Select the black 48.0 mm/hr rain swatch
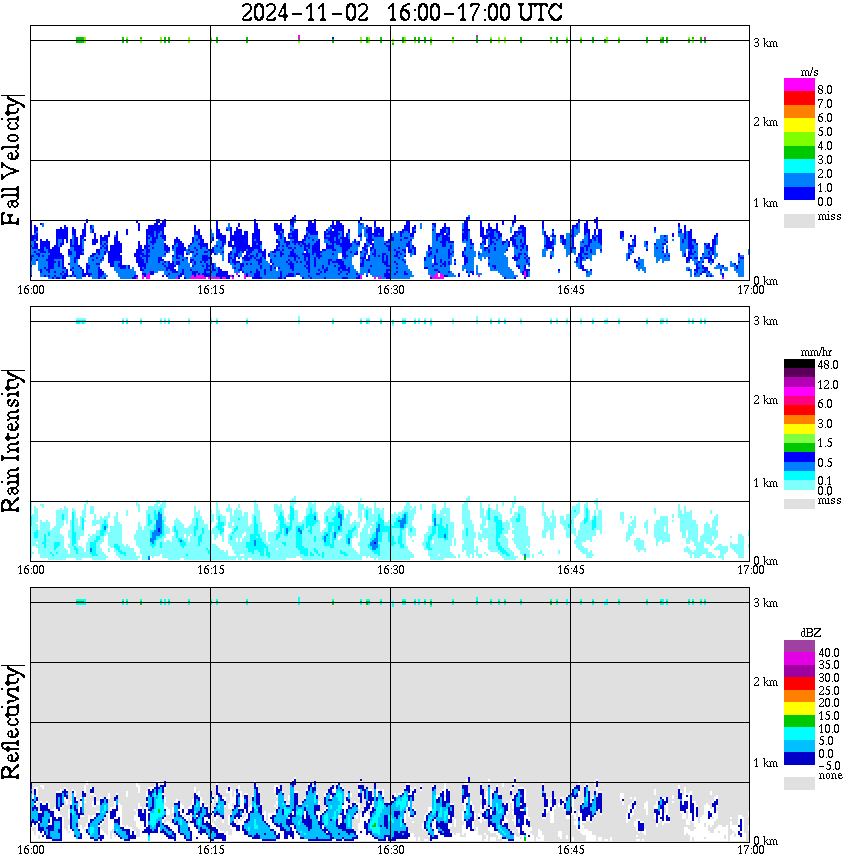The image size is (850, 868). (799, 364)
